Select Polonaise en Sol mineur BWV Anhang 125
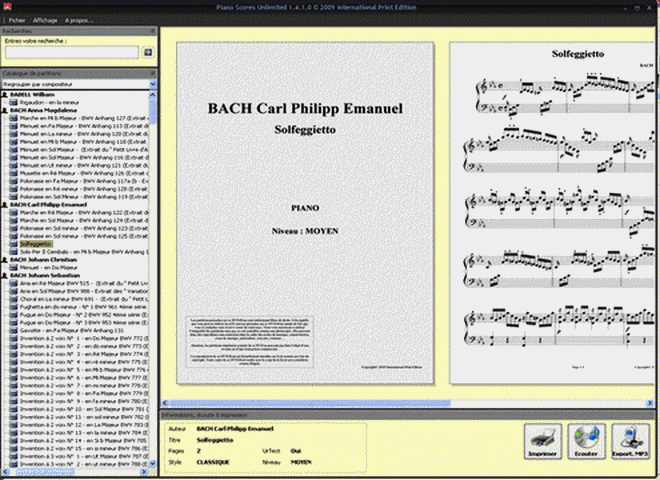Screen dimensions: 660x480 pos(84,236)
